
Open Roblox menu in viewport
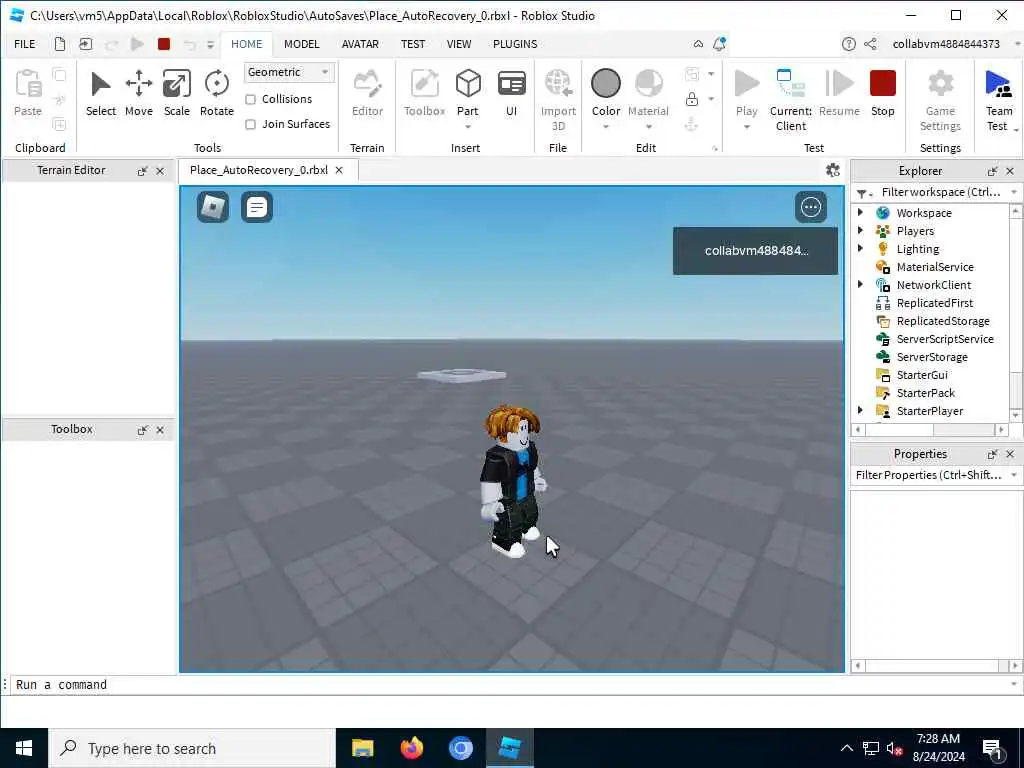(x=213, y=207)
